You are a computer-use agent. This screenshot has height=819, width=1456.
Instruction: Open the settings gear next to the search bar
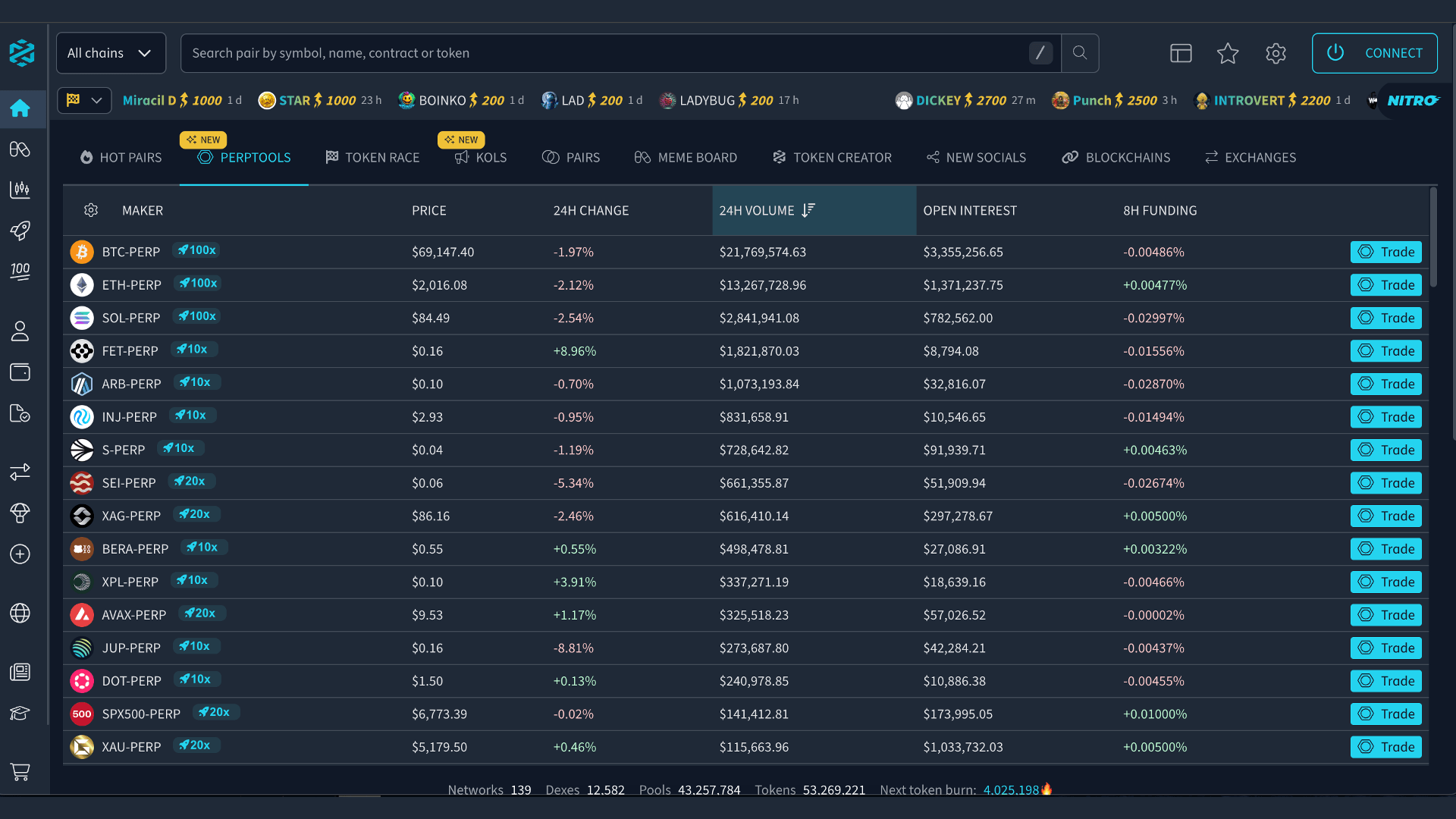click(1276, 53)
